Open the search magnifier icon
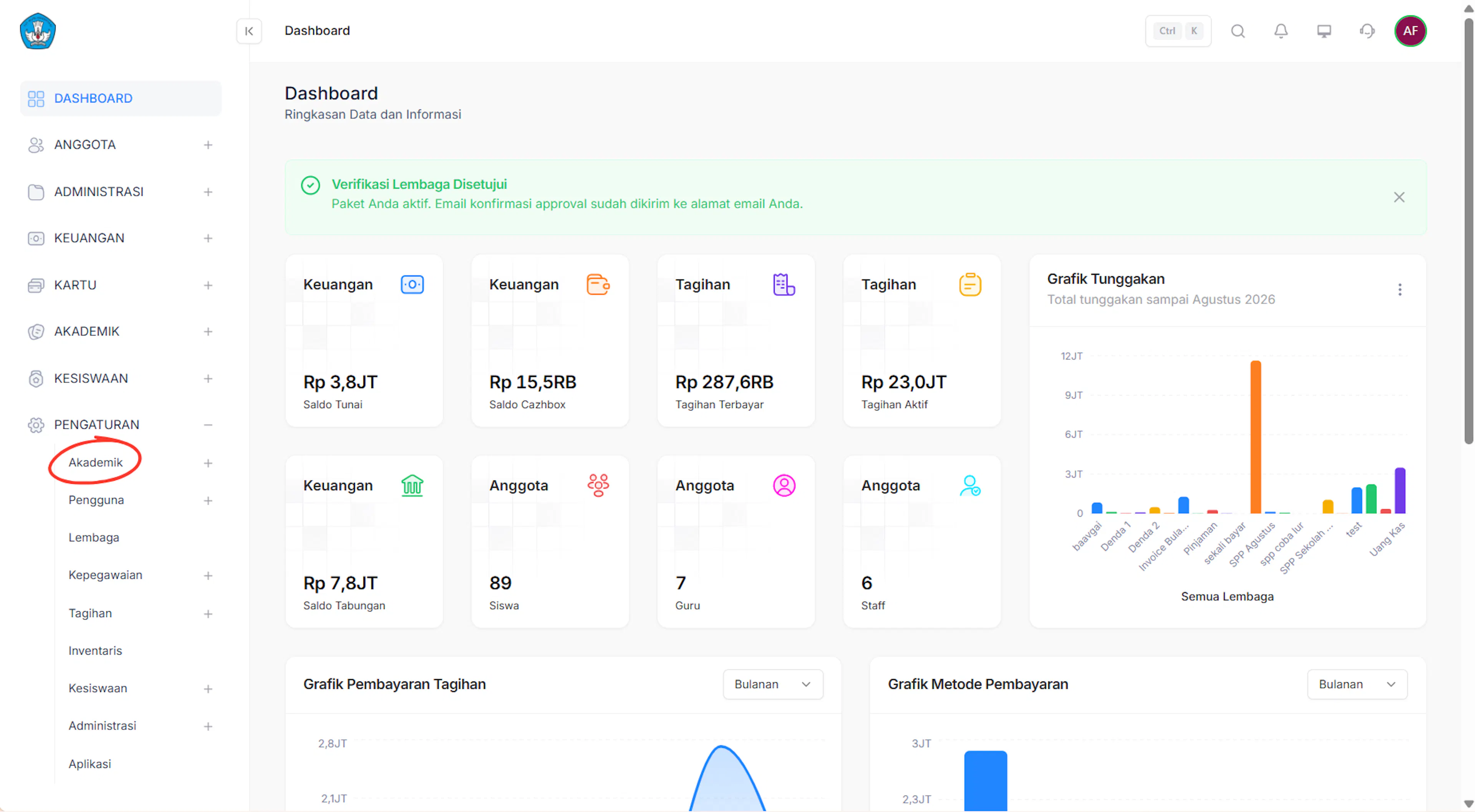The image size is (1475, 812). (1238, 31)
